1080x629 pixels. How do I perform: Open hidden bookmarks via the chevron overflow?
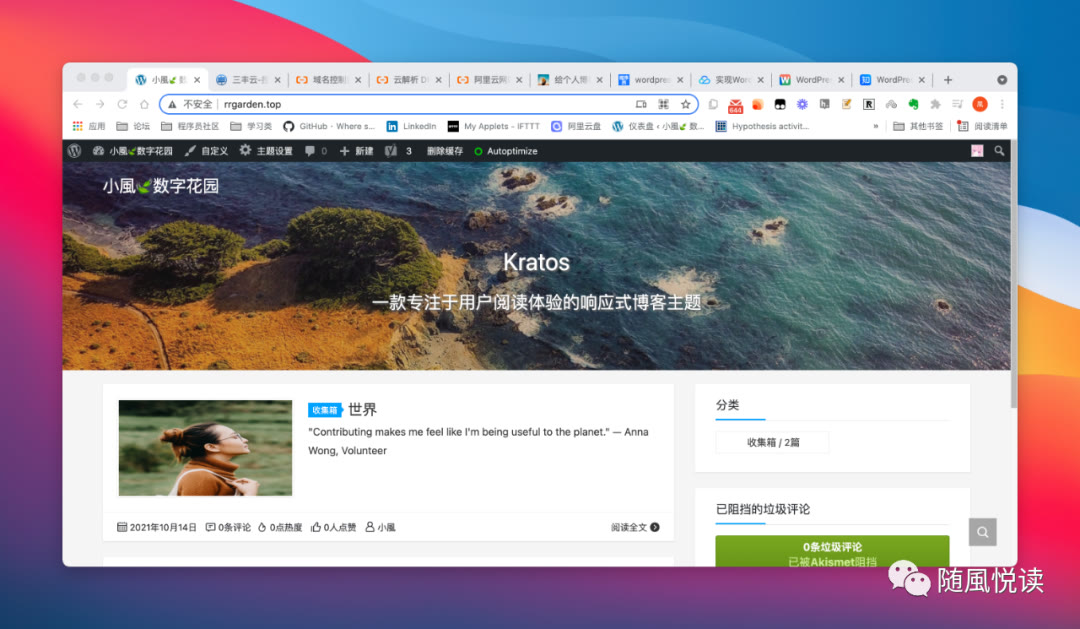(876, 126)
